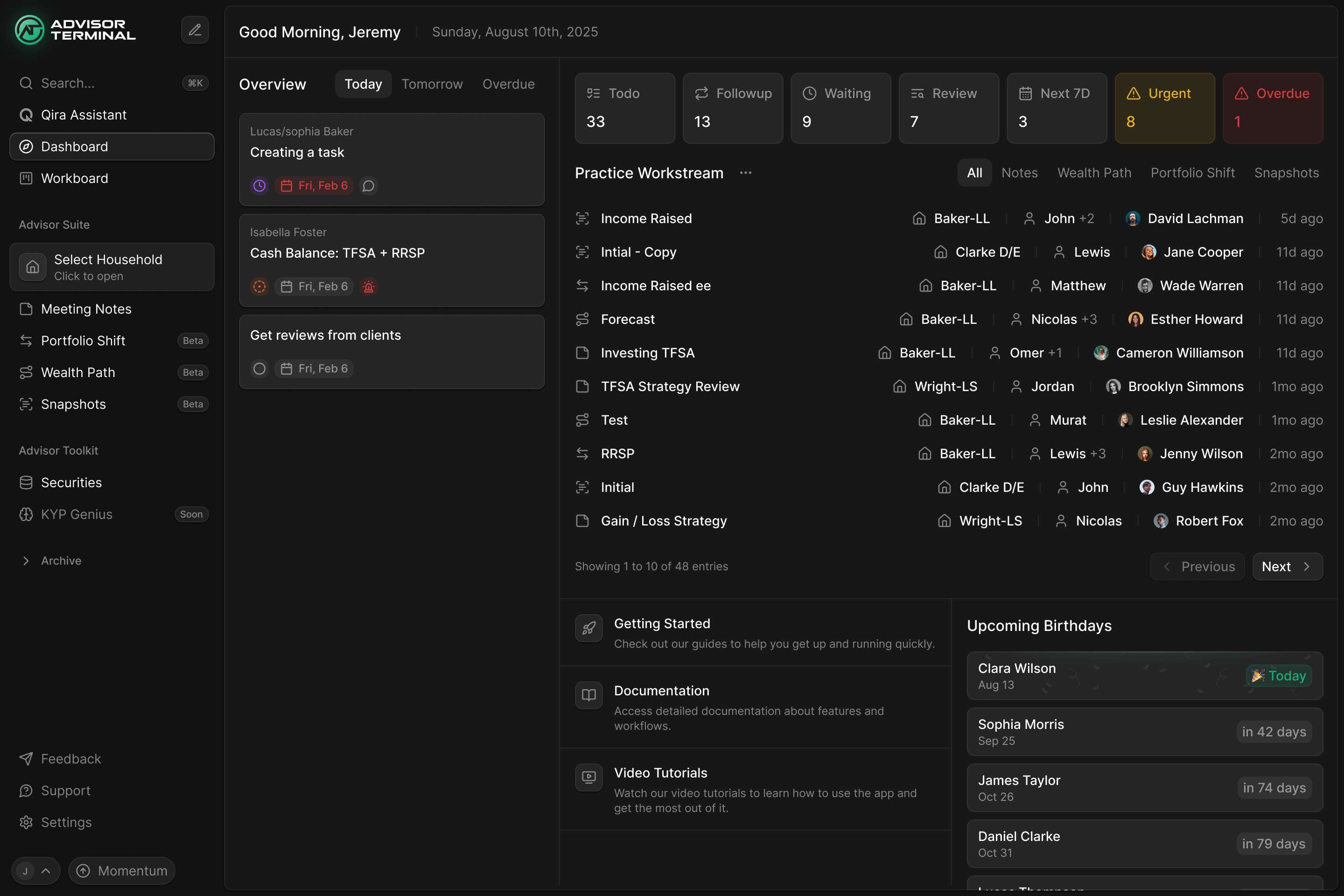
Task: Click the orange in-progress status icon on Cash Balance card
Action: pyautogui.click(x=259, y=286)
